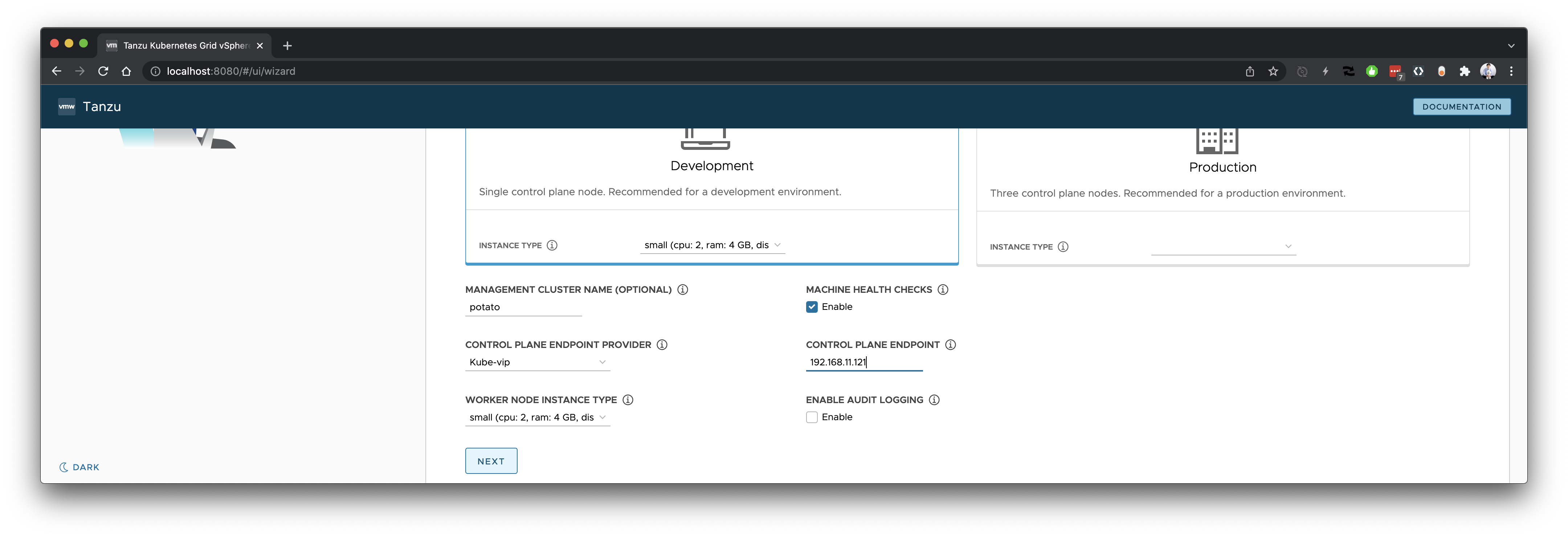The width and height of the screenshot is (1568, 537).
Task: Show info for Production Instance Type
Action: pyautogui.click(x=1063, y=246)
